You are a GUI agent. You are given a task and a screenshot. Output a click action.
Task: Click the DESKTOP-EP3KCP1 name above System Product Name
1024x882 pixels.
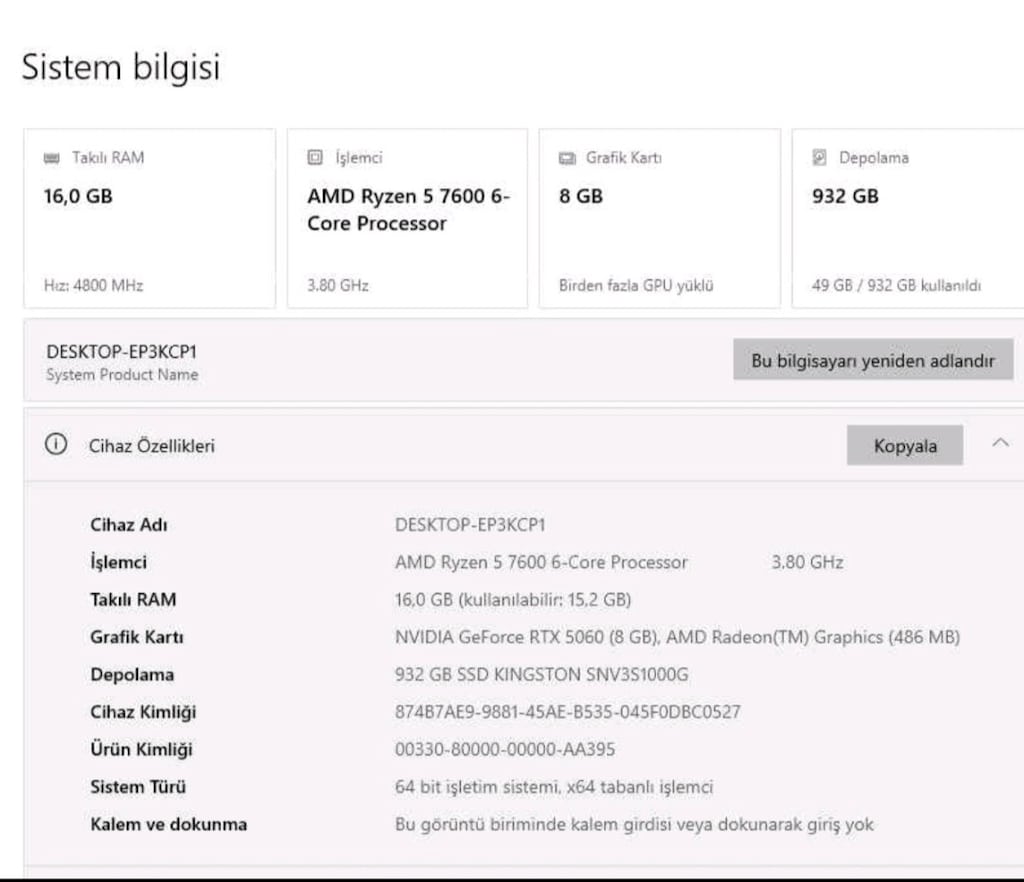pyautogui.click(x=121, y=352)
